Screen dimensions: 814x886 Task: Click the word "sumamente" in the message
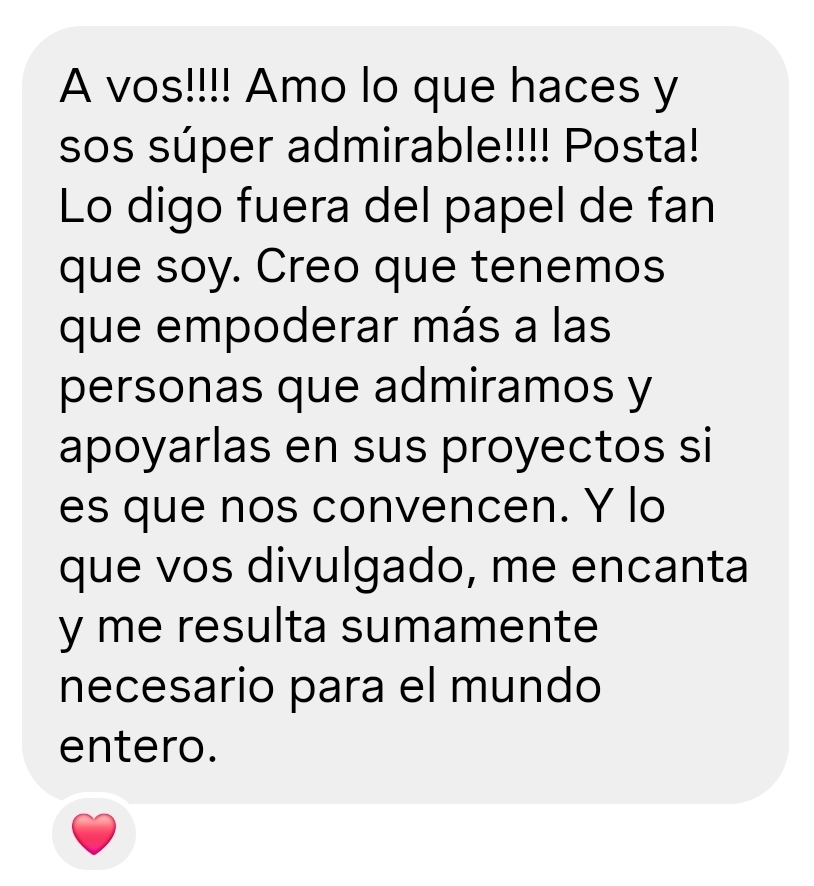469,627
